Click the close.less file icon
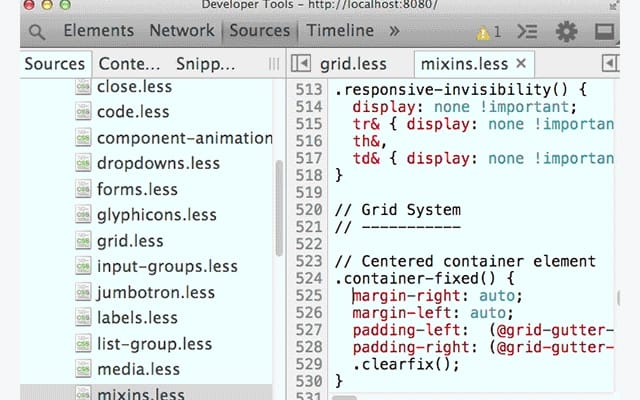640x400 pixels. pos(83,87)
